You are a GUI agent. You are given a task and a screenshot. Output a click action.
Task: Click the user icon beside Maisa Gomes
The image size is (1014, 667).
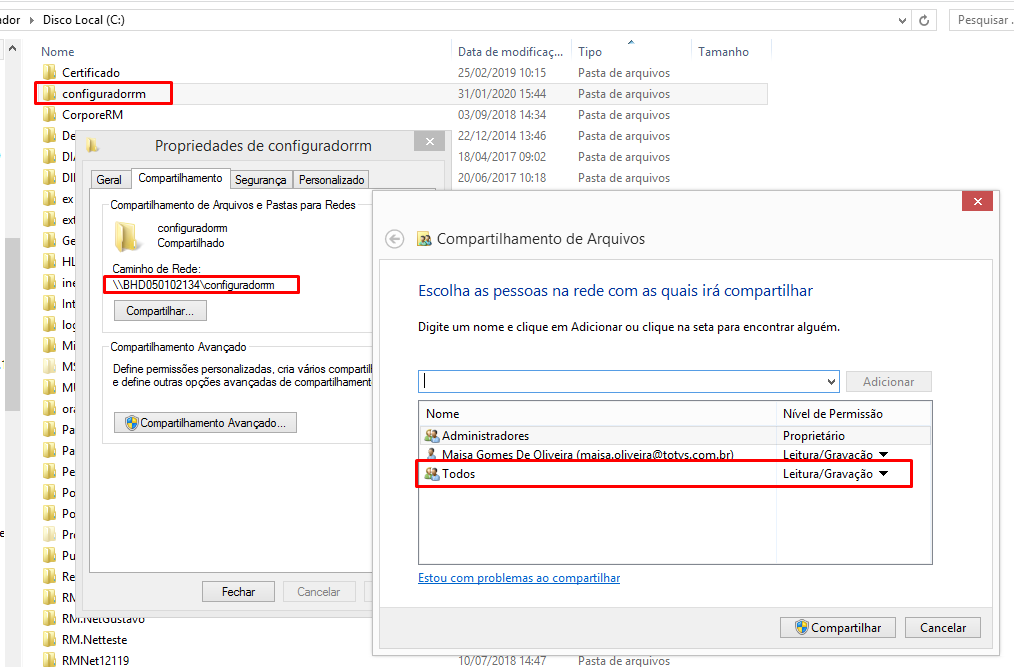[432, 454]
